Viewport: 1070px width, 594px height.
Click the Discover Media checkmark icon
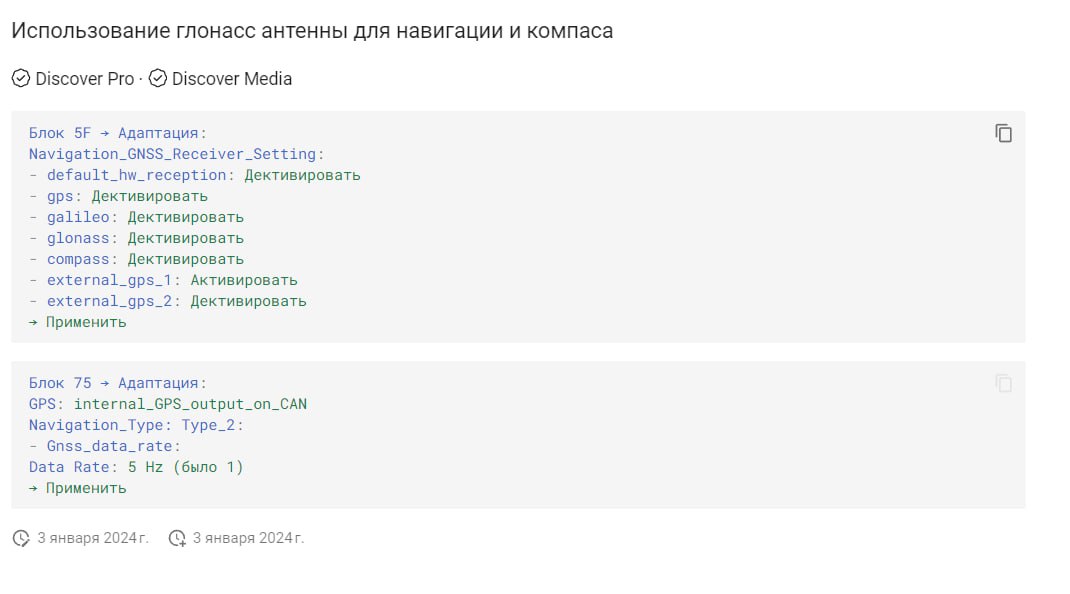pos(158,79)
